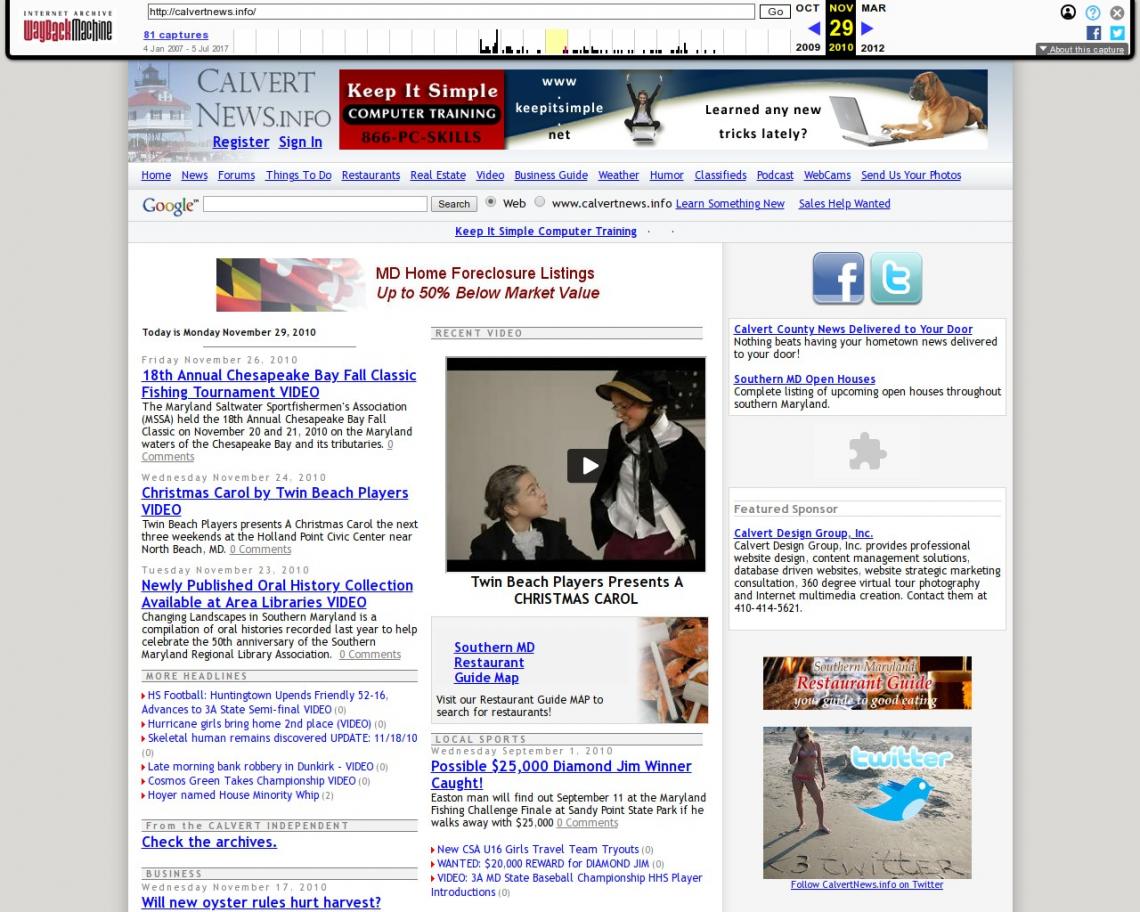This screenshot has width=1140, height=912.
Task: Open Possible $25,000 Diamond Jim Winner headline
Action: pyautogui.click(x=561, y=774)
